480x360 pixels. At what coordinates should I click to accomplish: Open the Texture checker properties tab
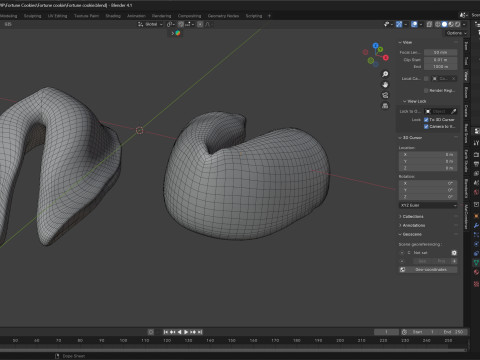pos(476,284)
